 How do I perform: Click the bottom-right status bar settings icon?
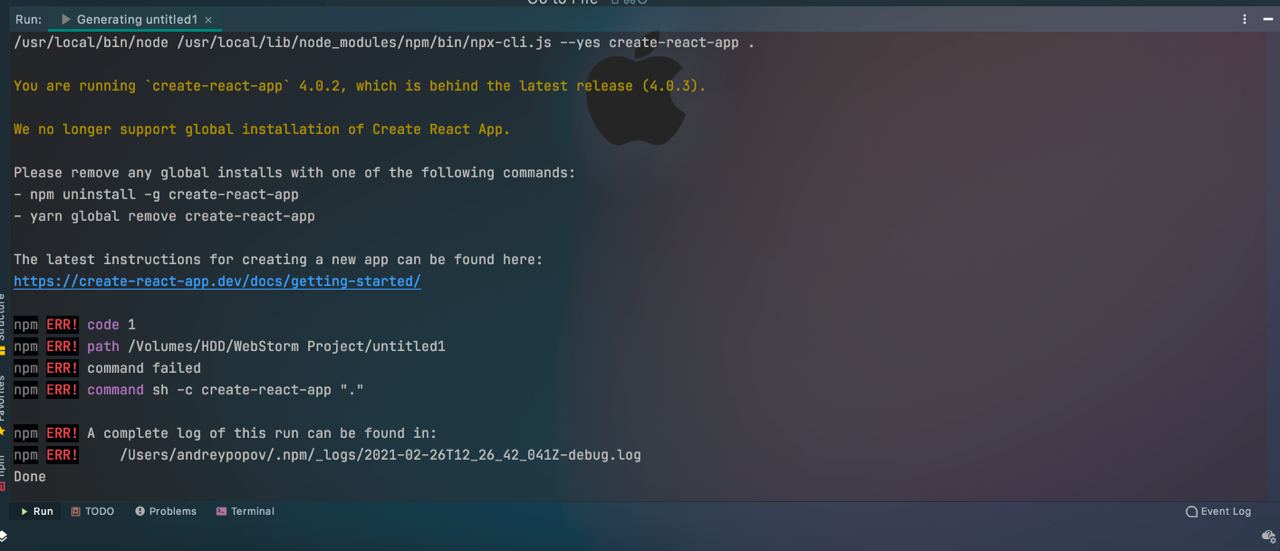(x=1268, y=537)
